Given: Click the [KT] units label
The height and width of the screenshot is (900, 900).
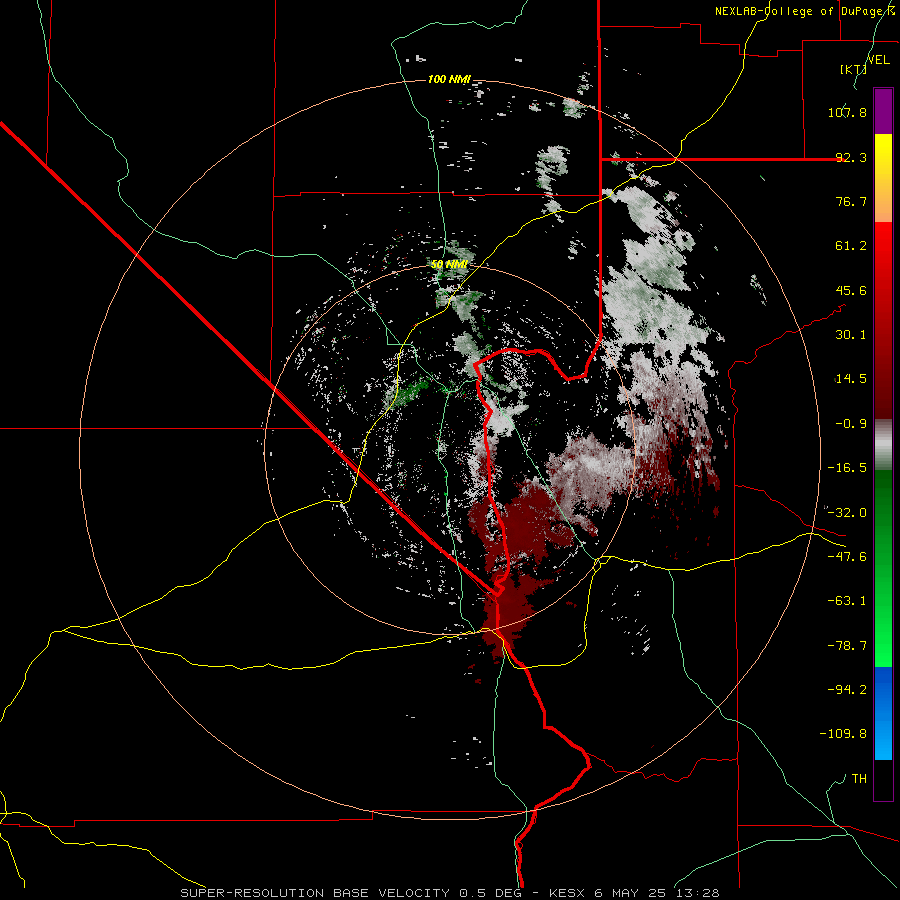Looking at the screenshot, I should point(853,69).
